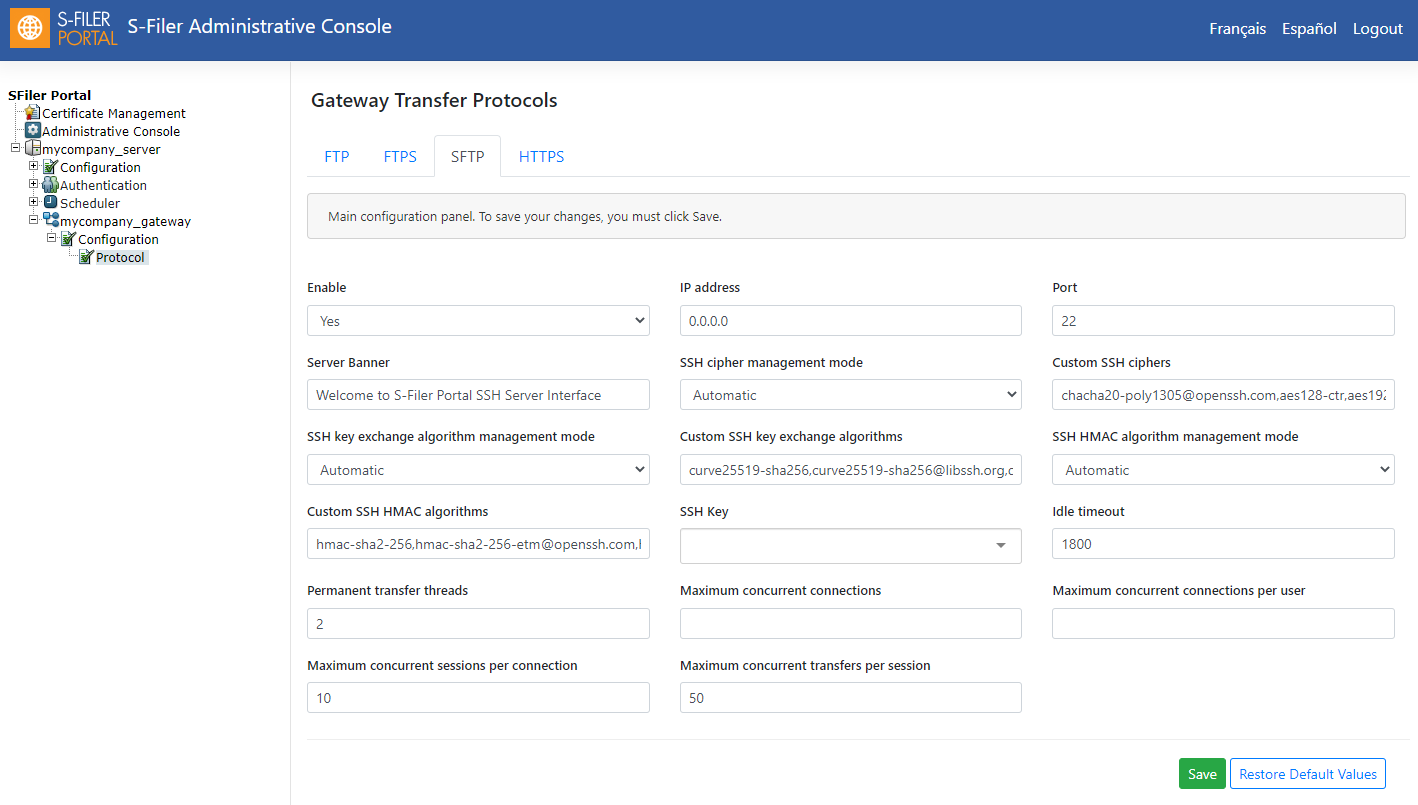Collapse the mycompany_gateway tree node
This screenshot has height=805, width=1418.
pyautogui.click(x=34, y=220)
